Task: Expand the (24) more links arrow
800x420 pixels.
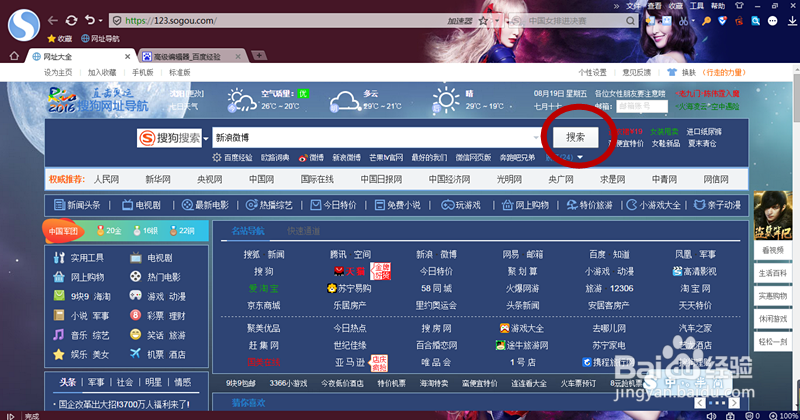Action: [x=580, y=158]
